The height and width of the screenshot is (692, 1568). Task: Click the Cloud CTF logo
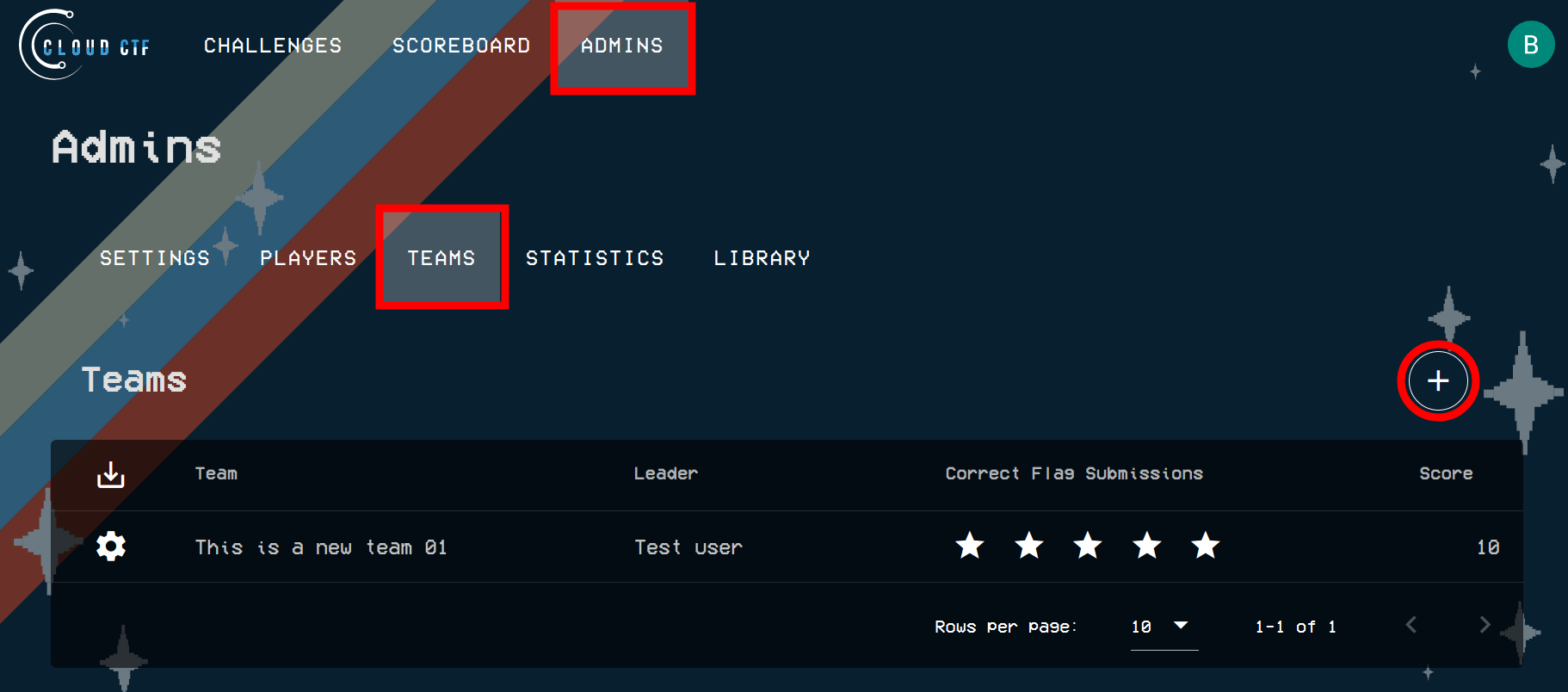click(x=84, y=45)
